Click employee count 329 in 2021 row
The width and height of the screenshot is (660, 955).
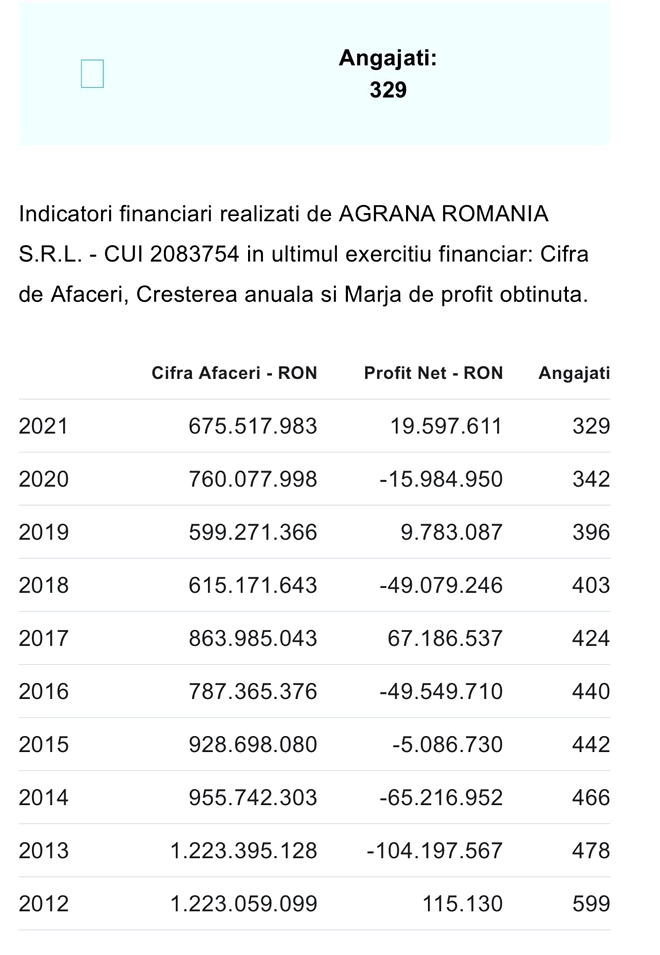pyautogui.click(x=591, y=426)
